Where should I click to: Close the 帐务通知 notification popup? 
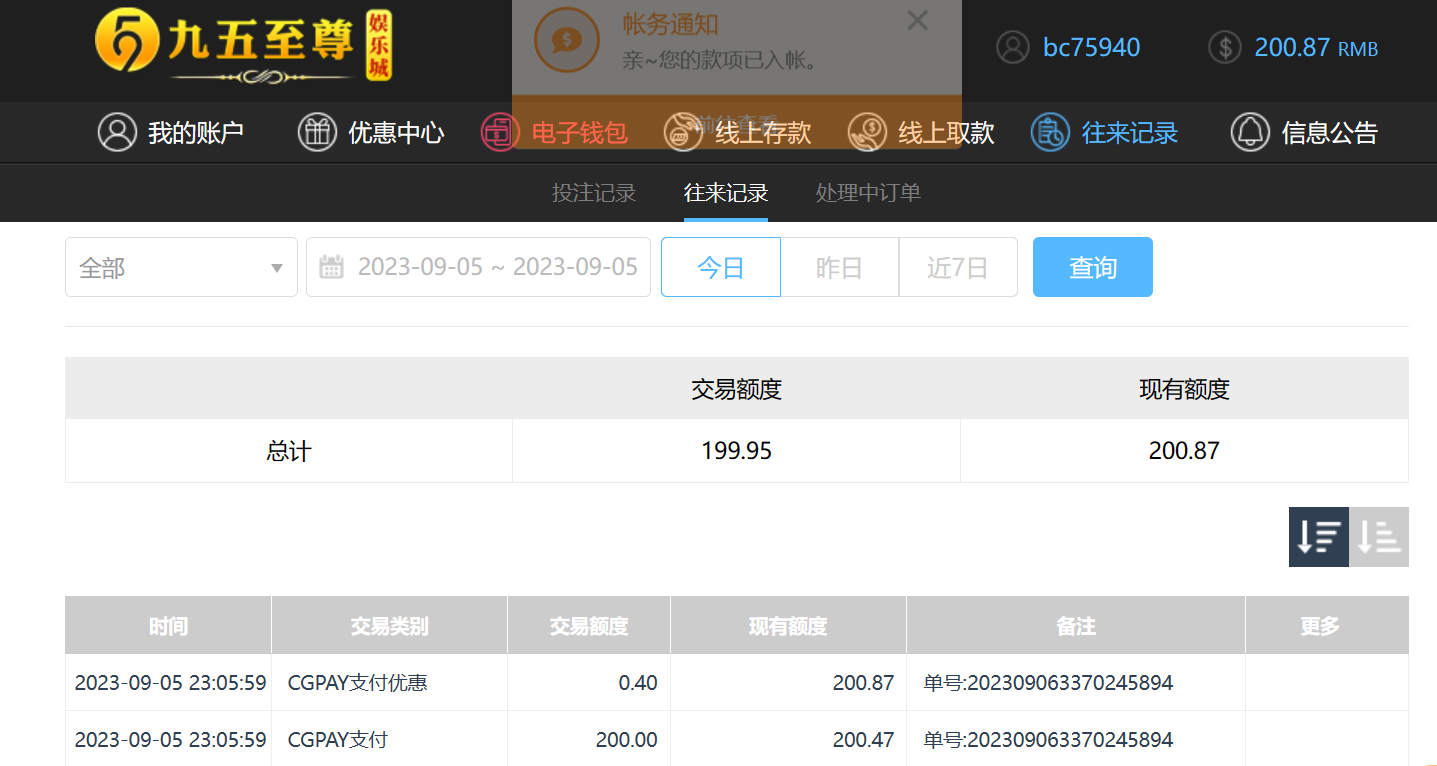[917, 20]
